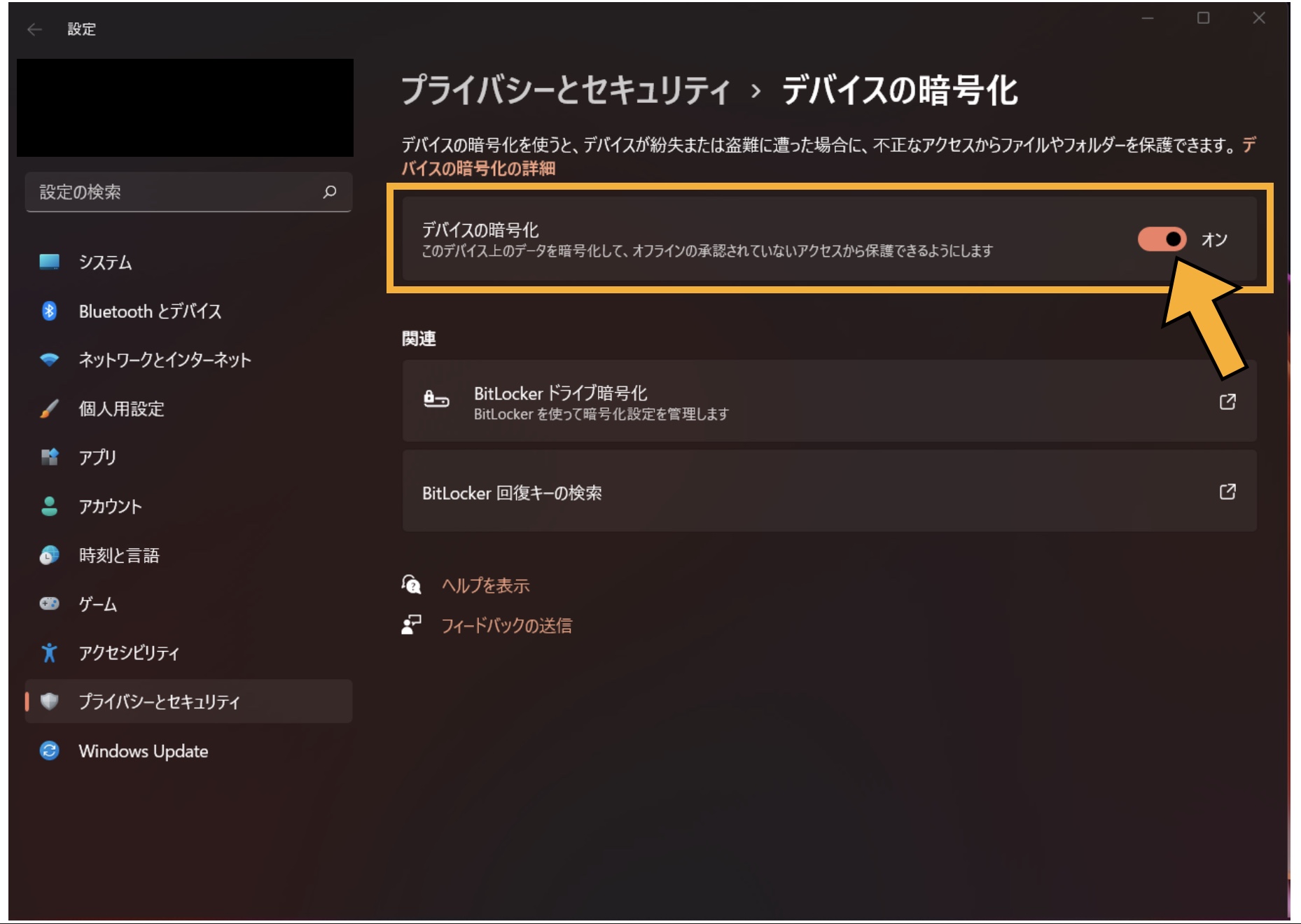This screenshot has height=924, width=1301.
Task: Click the アカウント person icon
Action: tap(50, 507)
